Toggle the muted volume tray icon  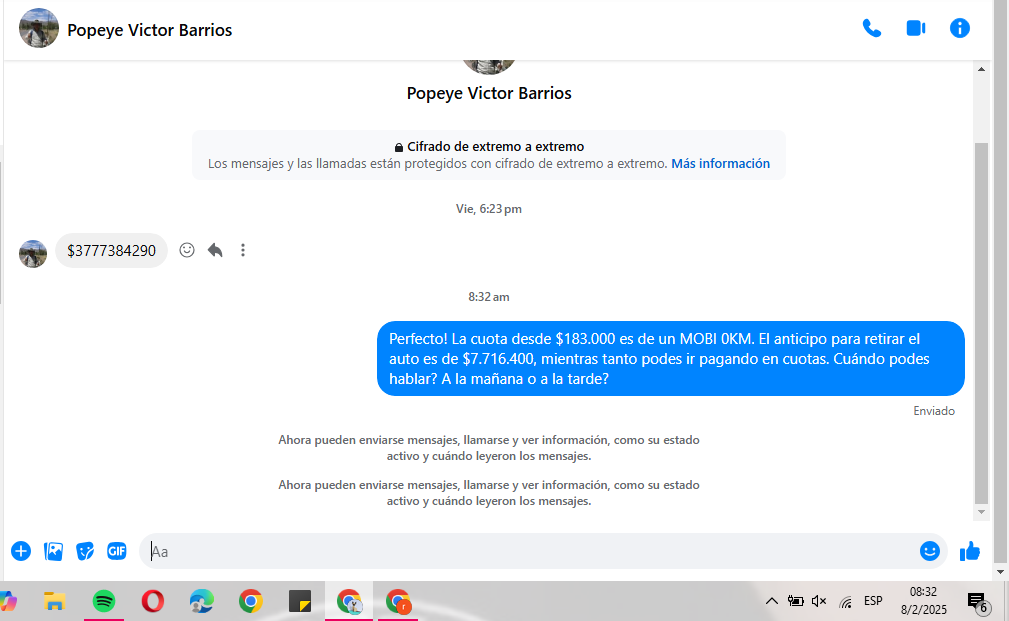(x=819, y=601)
